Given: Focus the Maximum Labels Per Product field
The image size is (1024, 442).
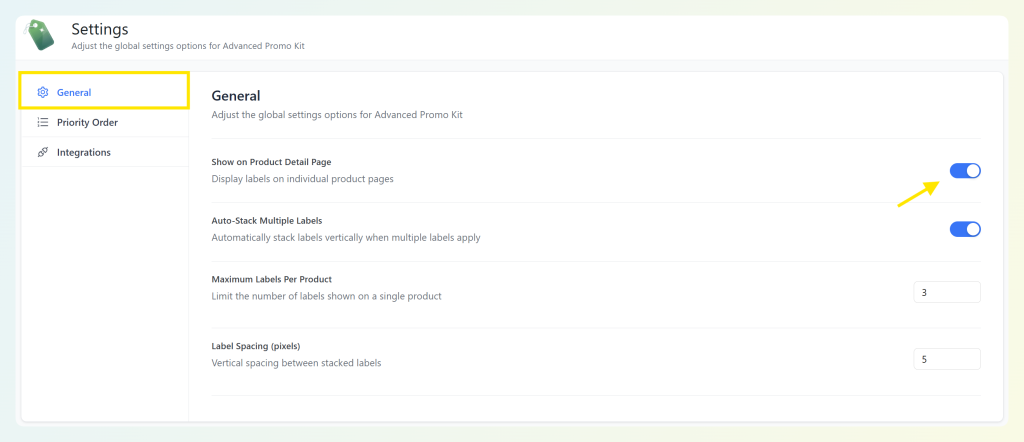Looking at the screenshot, I should point(947,292).
